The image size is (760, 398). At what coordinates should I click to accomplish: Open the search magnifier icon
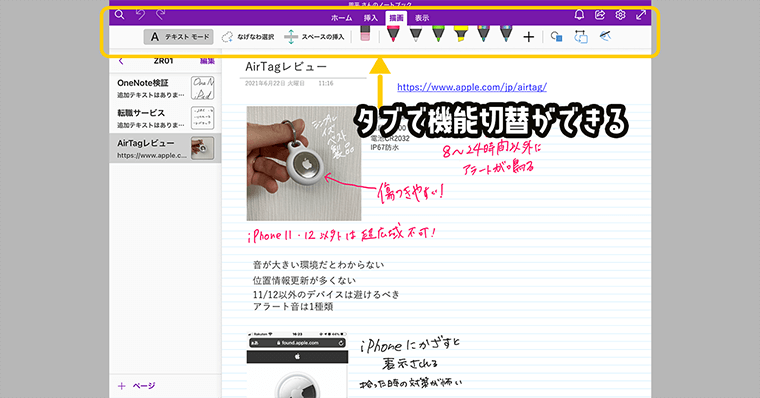click(x=119, y=15)
